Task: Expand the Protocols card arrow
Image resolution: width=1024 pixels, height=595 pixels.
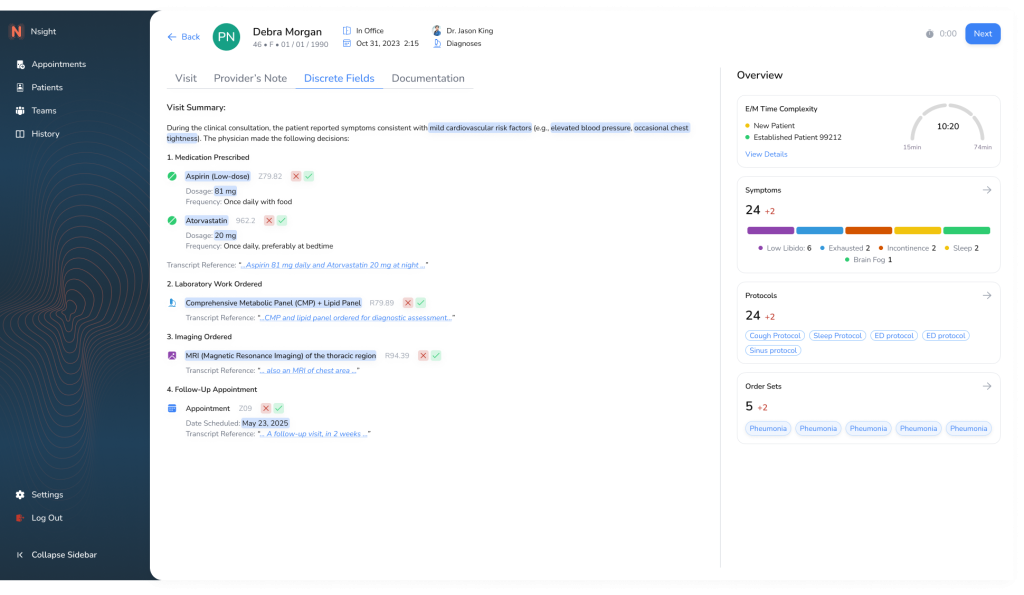Action: pyautogui.click(x=986, y=296)
